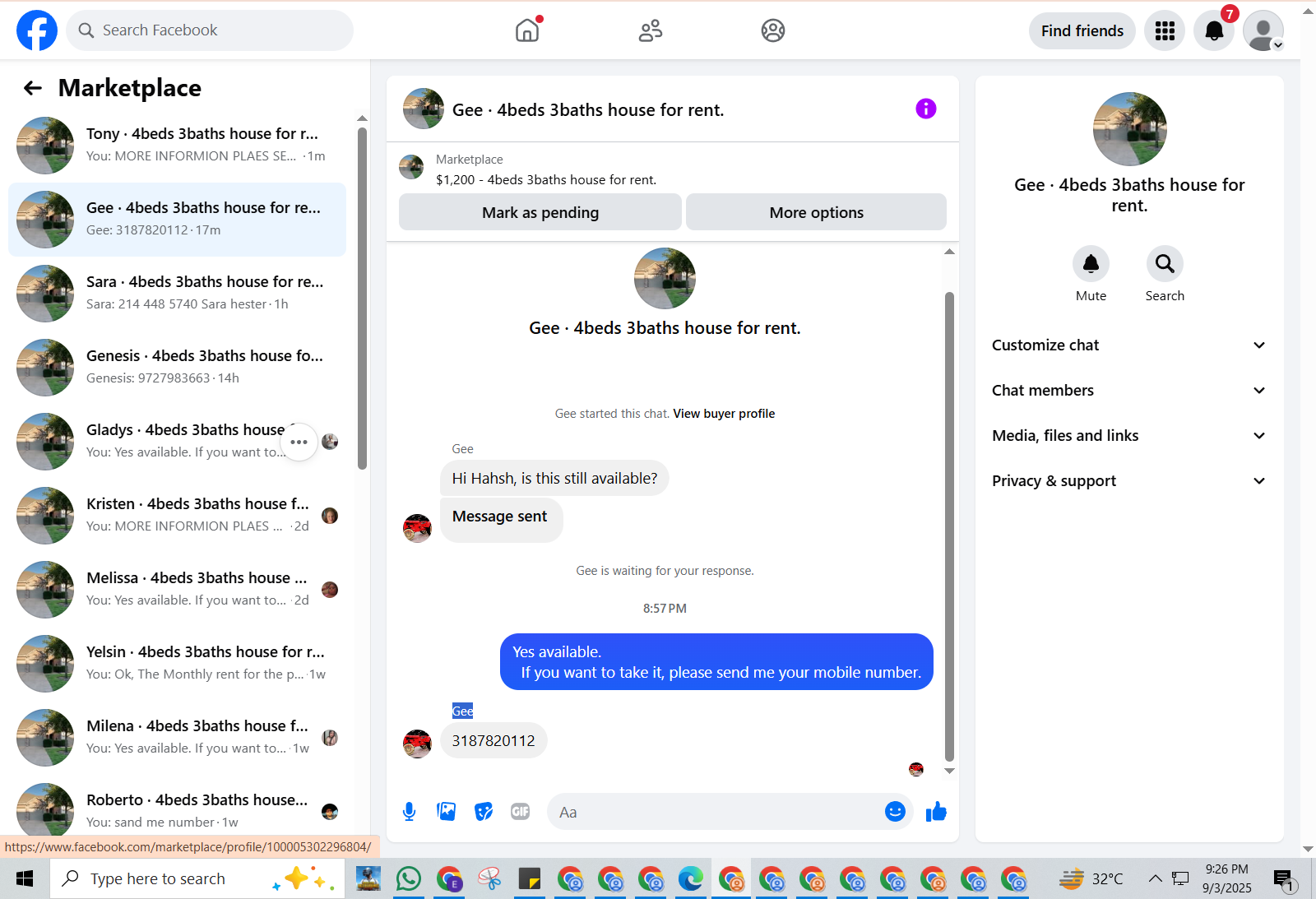Open the taskbar clock showing 9:26 PM
The width and height of the screenshot is (1316, 899).
tap(1227, 879)
